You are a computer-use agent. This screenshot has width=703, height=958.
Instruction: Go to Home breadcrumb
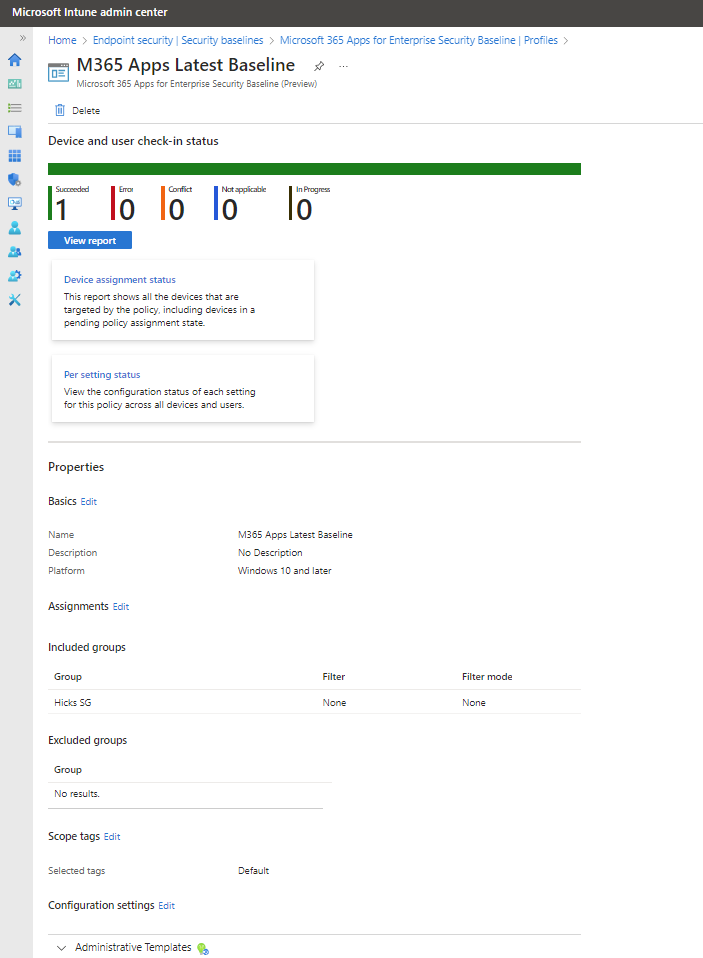[62, 40]
